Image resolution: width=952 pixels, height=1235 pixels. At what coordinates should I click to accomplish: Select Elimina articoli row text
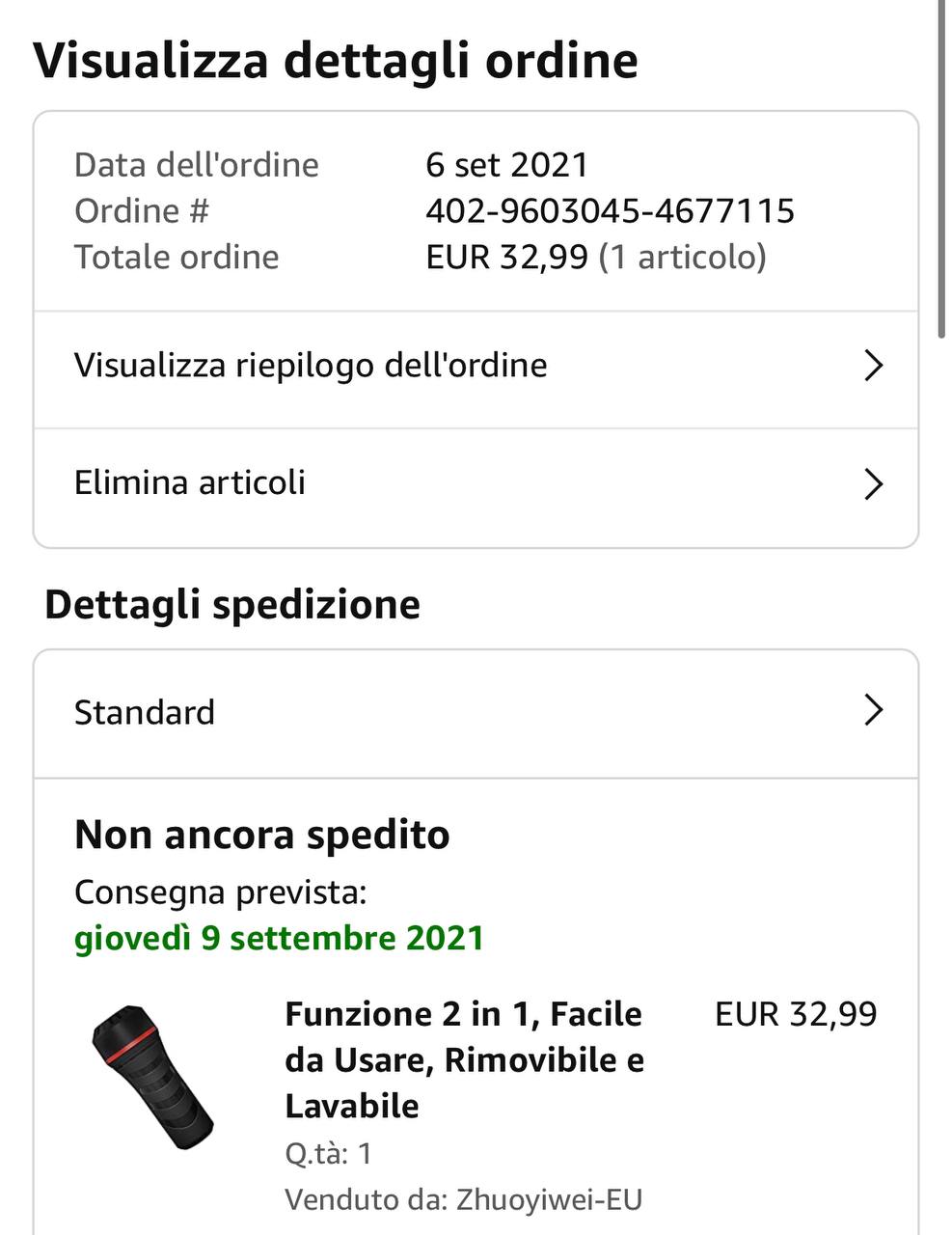[x=190, y=482]
